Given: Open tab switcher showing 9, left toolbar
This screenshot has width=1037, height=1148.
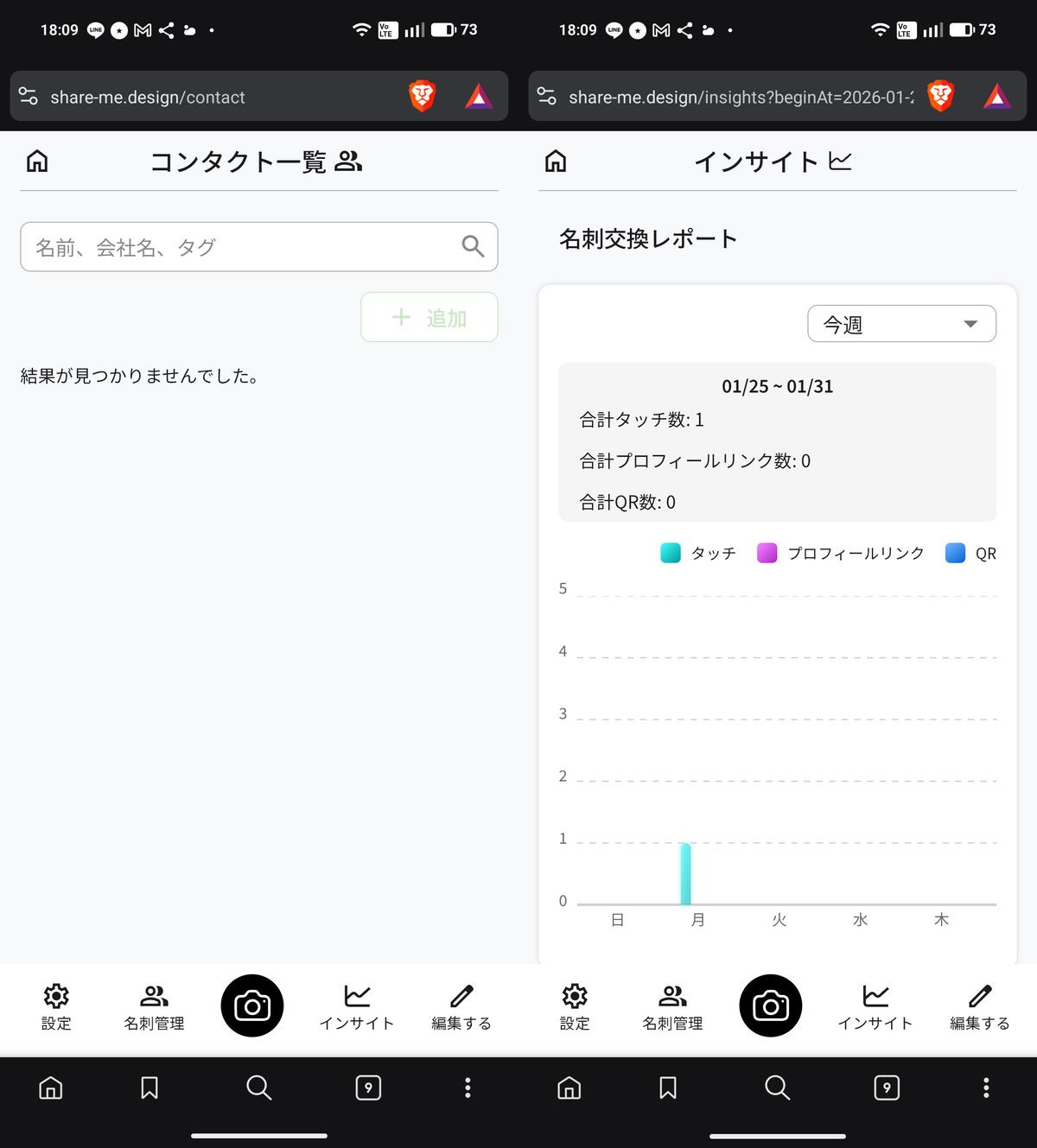Looking at the screenshot, I should pyautogui.click(x=369, y=1088).
